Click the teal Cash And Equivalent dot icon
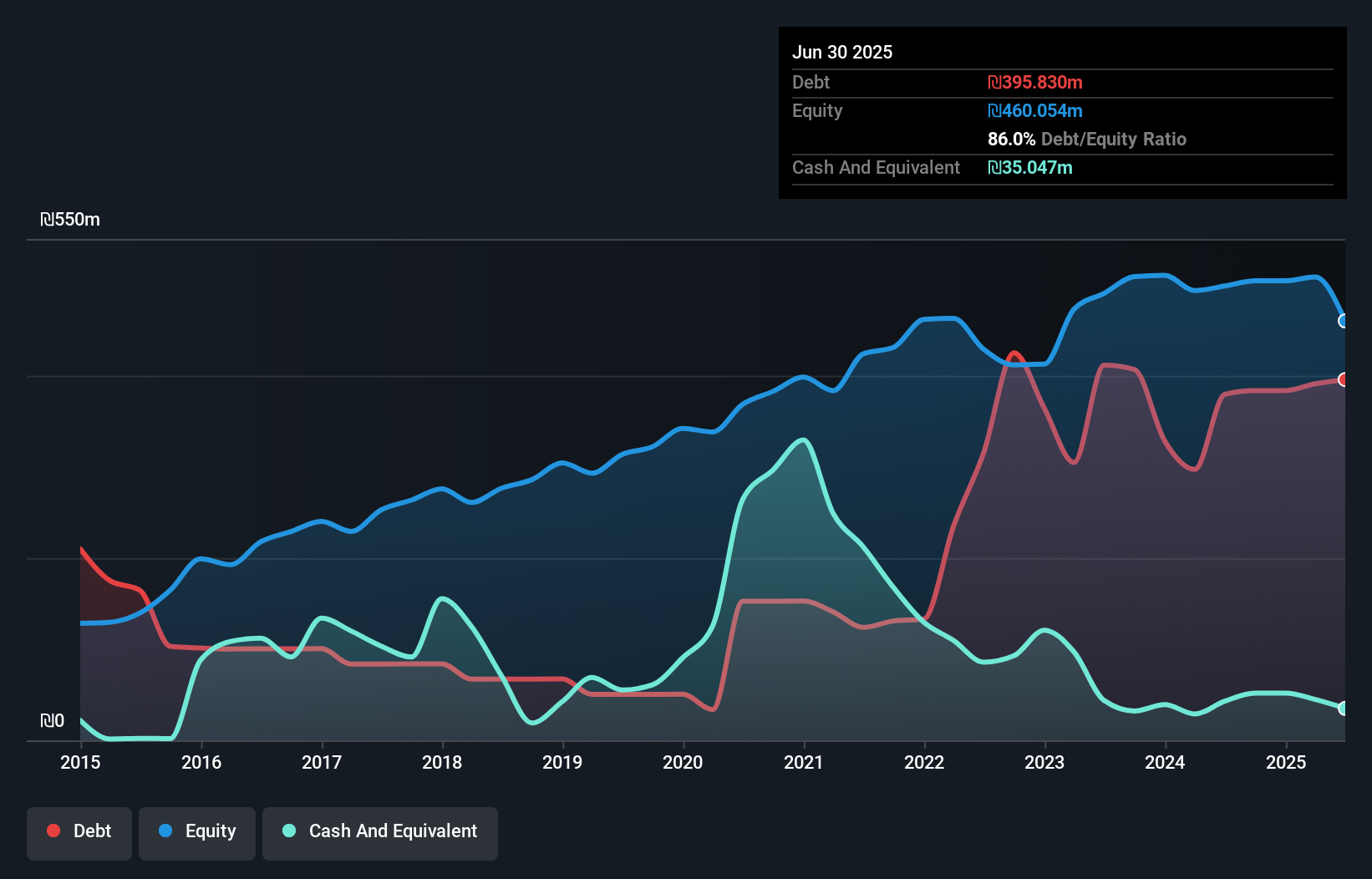 [x=288, y=831]
